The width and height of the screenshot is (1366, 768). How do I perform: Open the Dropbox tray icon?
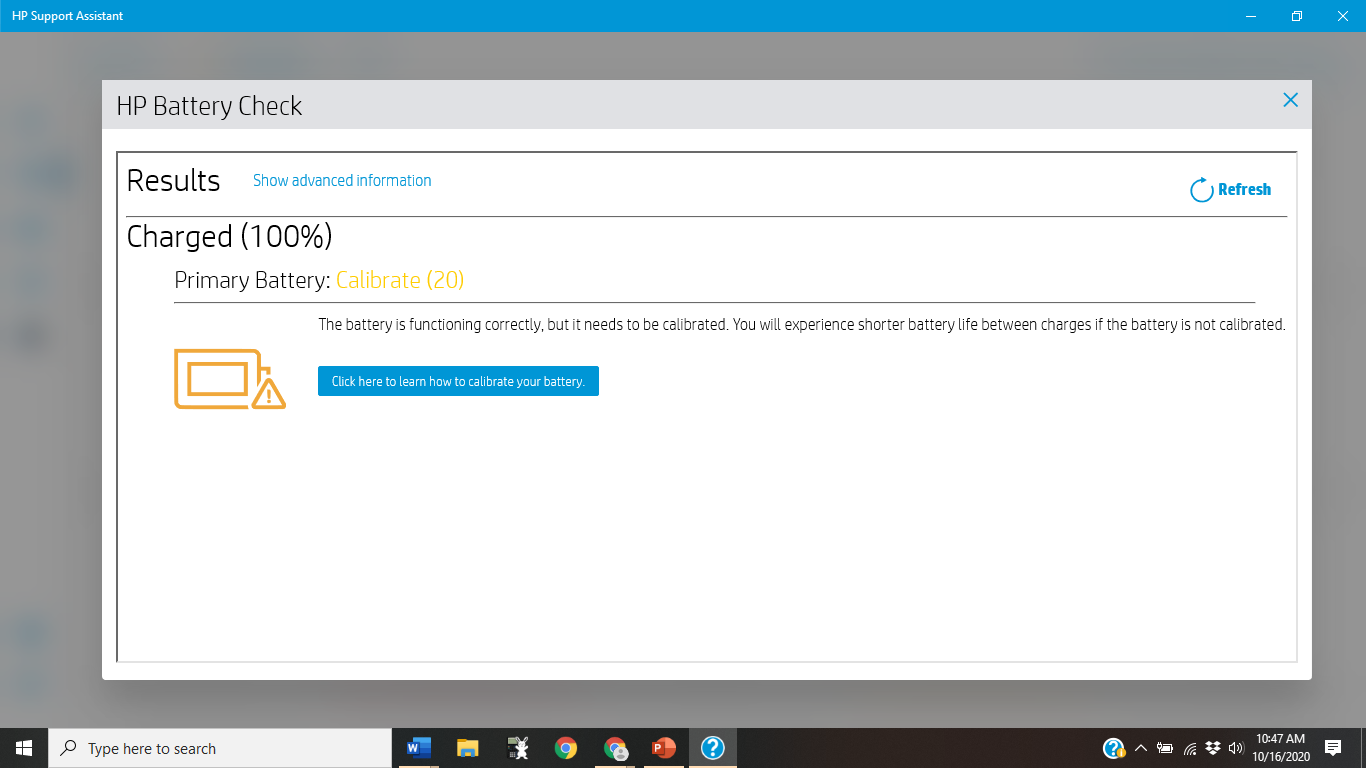point(1213,748)
